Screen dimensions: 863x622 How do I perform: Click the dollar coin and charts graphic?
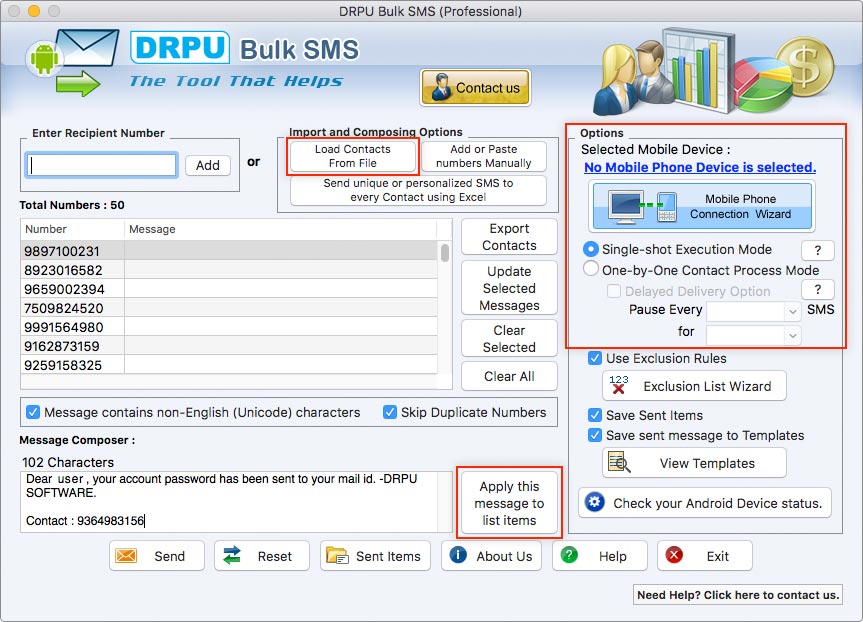click(713, 72)
